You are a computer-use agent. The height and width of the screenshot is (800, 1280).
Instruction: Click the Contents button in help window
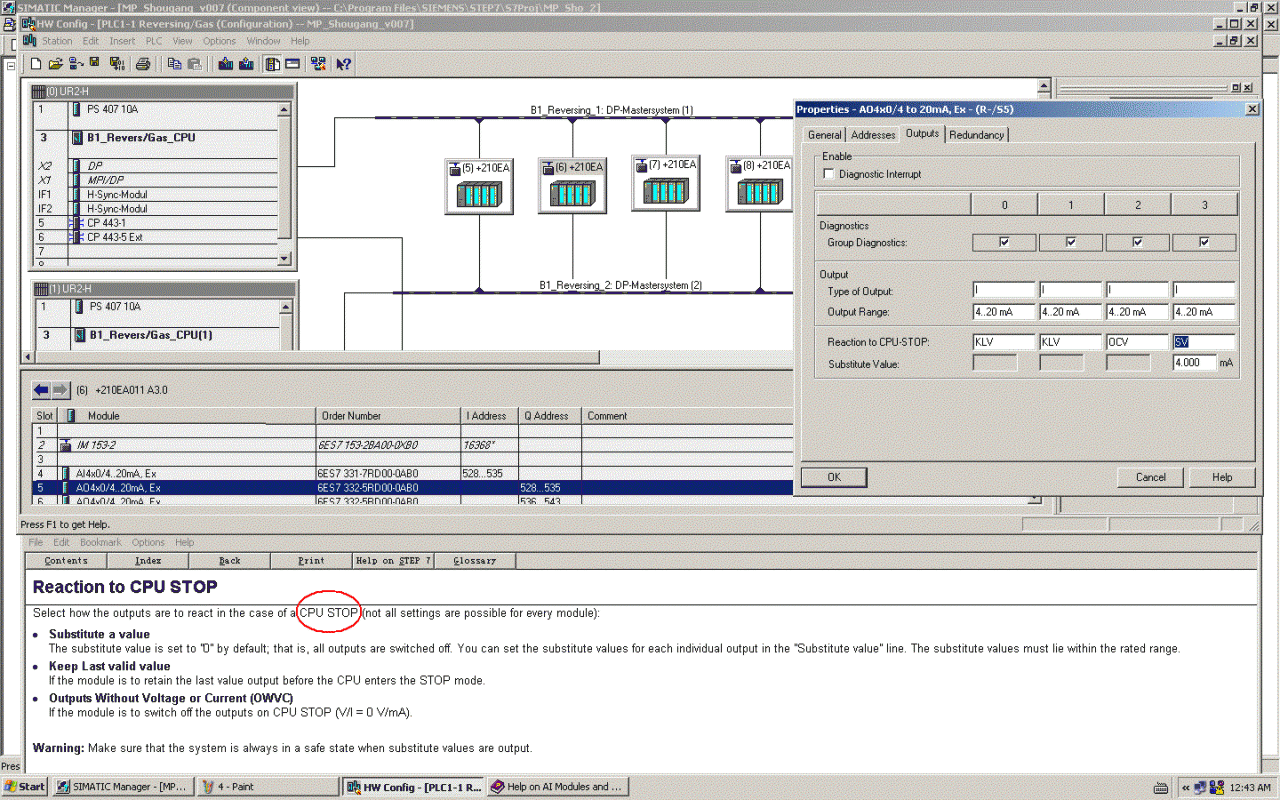tap(66, 561)
